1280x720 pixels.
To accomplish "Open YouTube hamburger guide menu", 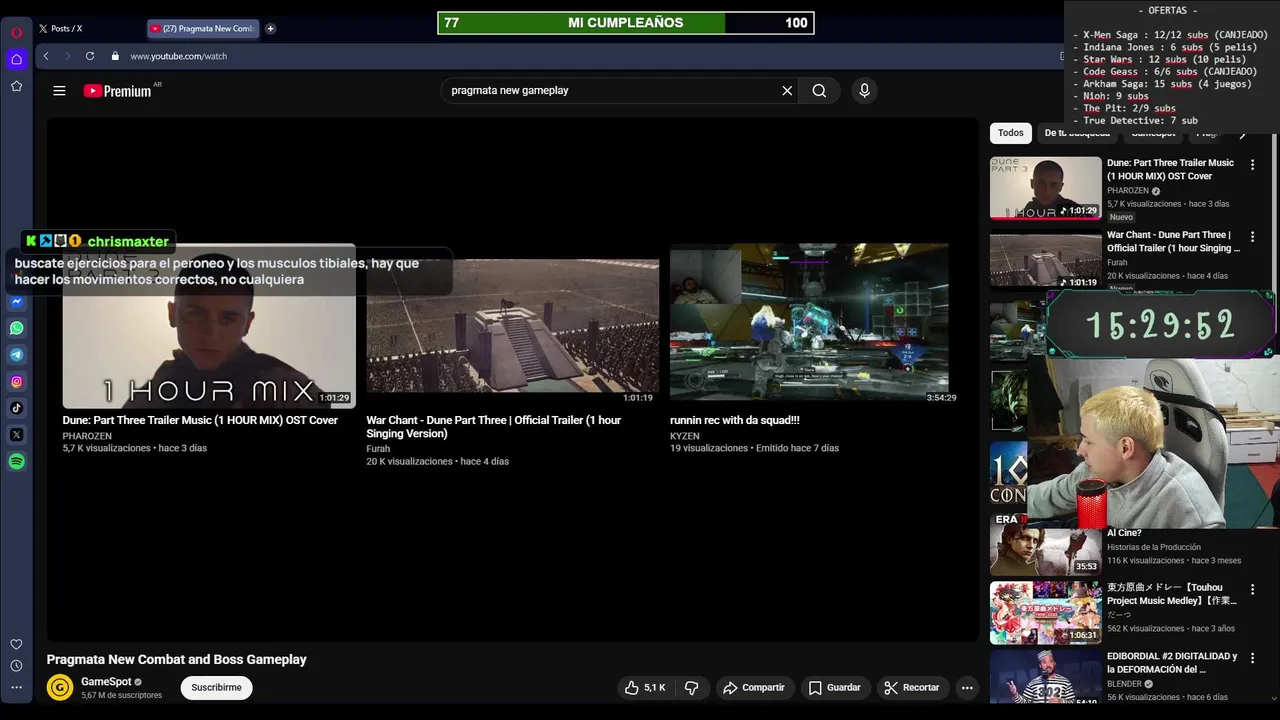I will point(59,90).
